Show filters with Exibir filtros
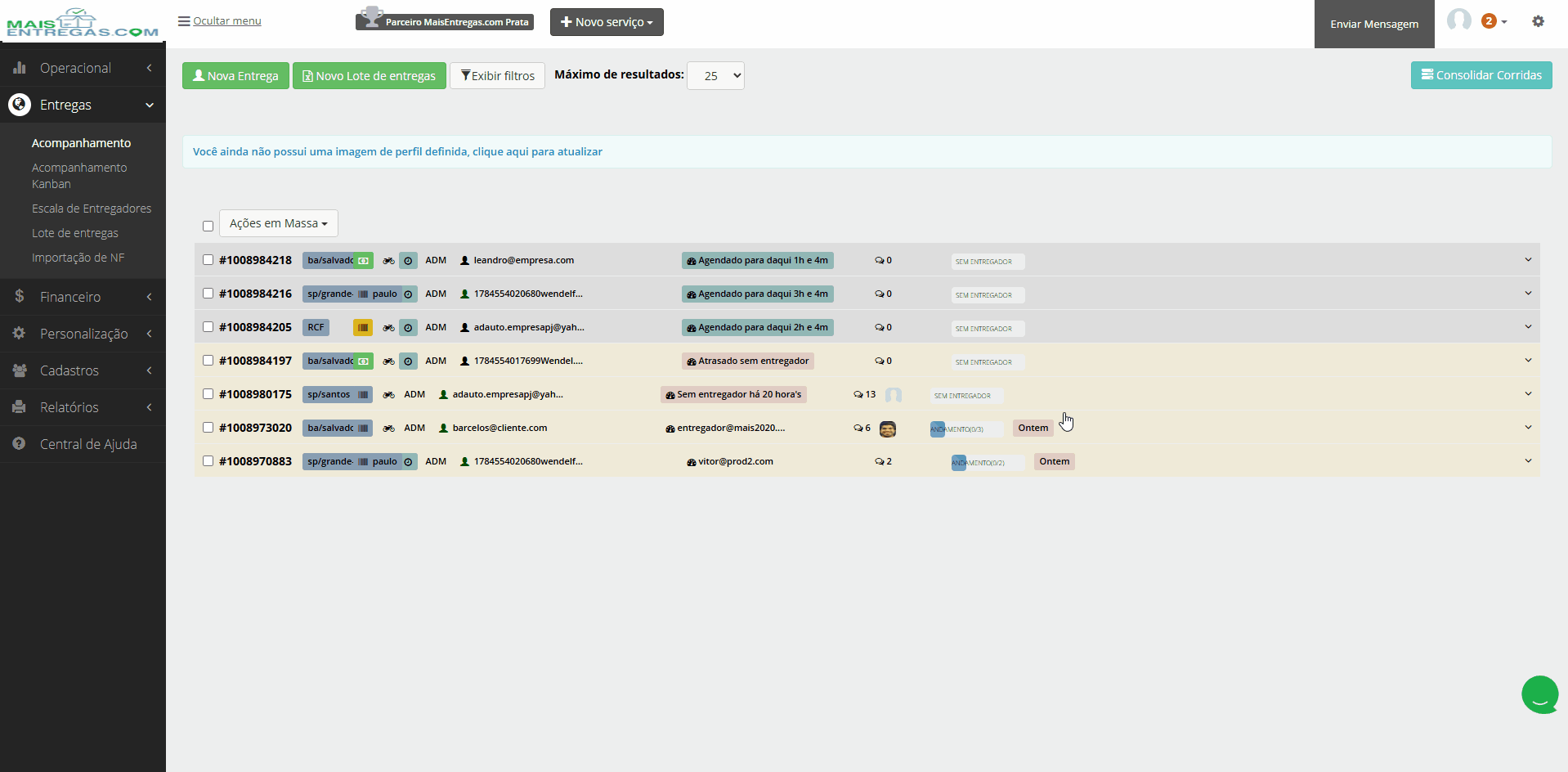1568x772 pixels. point(497,75)
